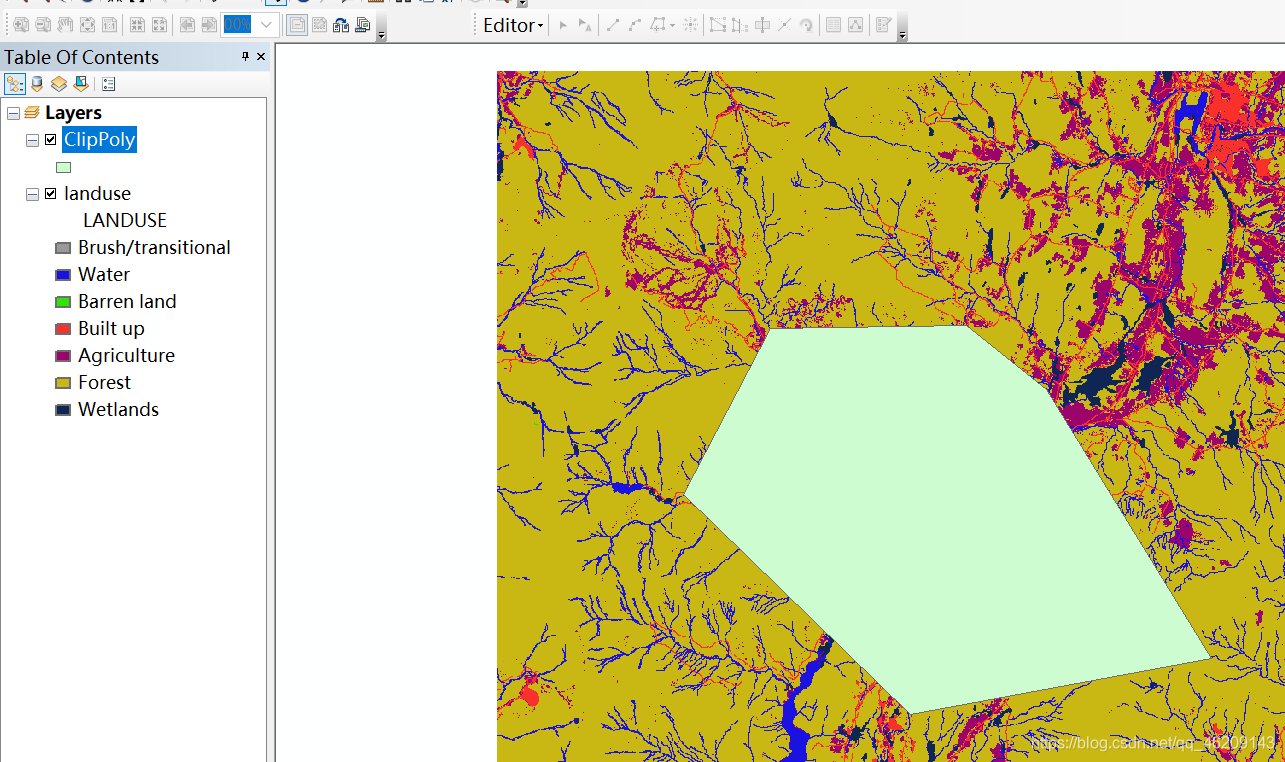Click the Fixed Zoom Out layout tool
Screen dimensions: 1285x762
(x=43, y=25)
